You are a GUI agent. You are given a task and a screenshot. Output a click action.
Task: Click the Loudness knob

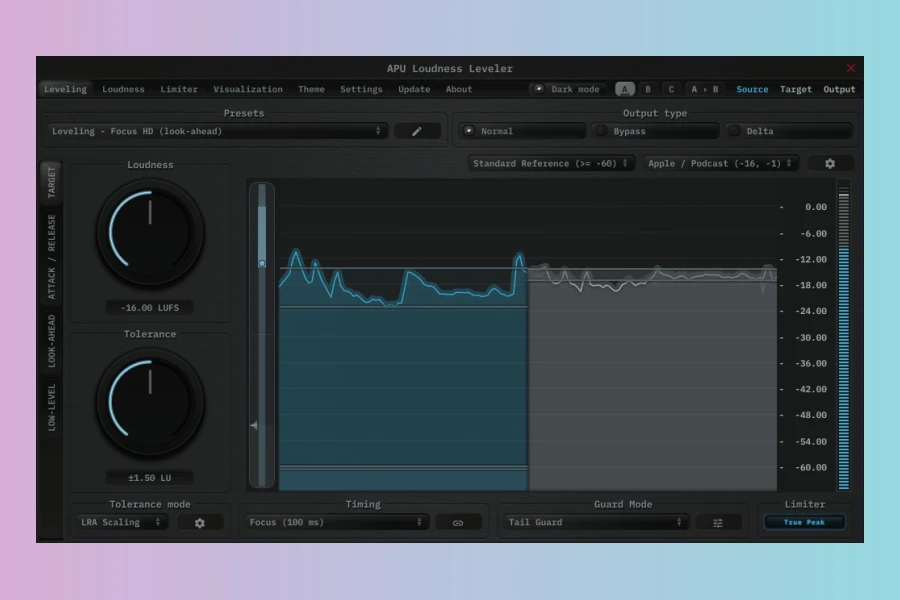tap(150, 231)
